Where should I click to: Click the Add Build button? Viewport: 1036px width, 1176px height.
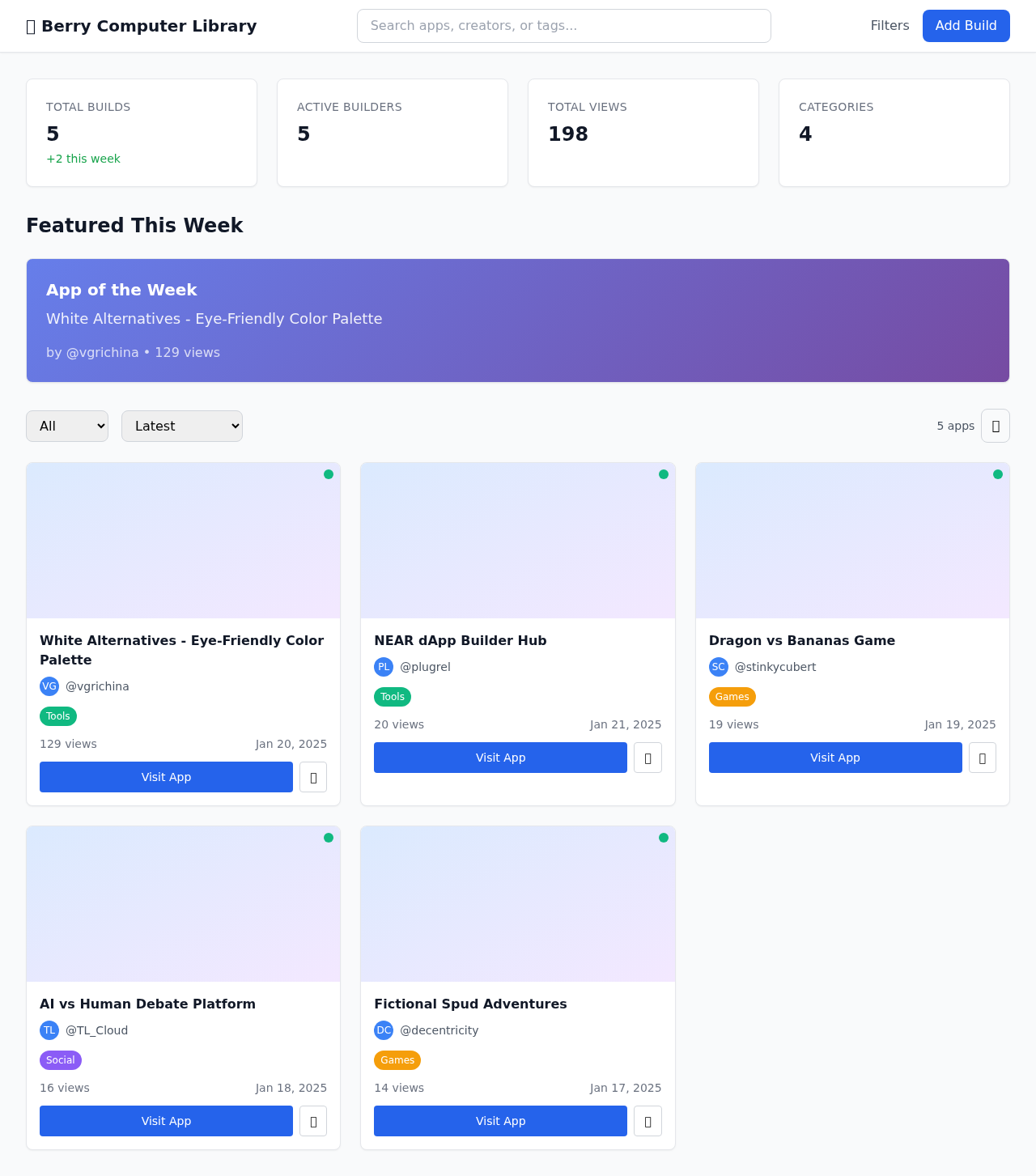coord(966,26)
